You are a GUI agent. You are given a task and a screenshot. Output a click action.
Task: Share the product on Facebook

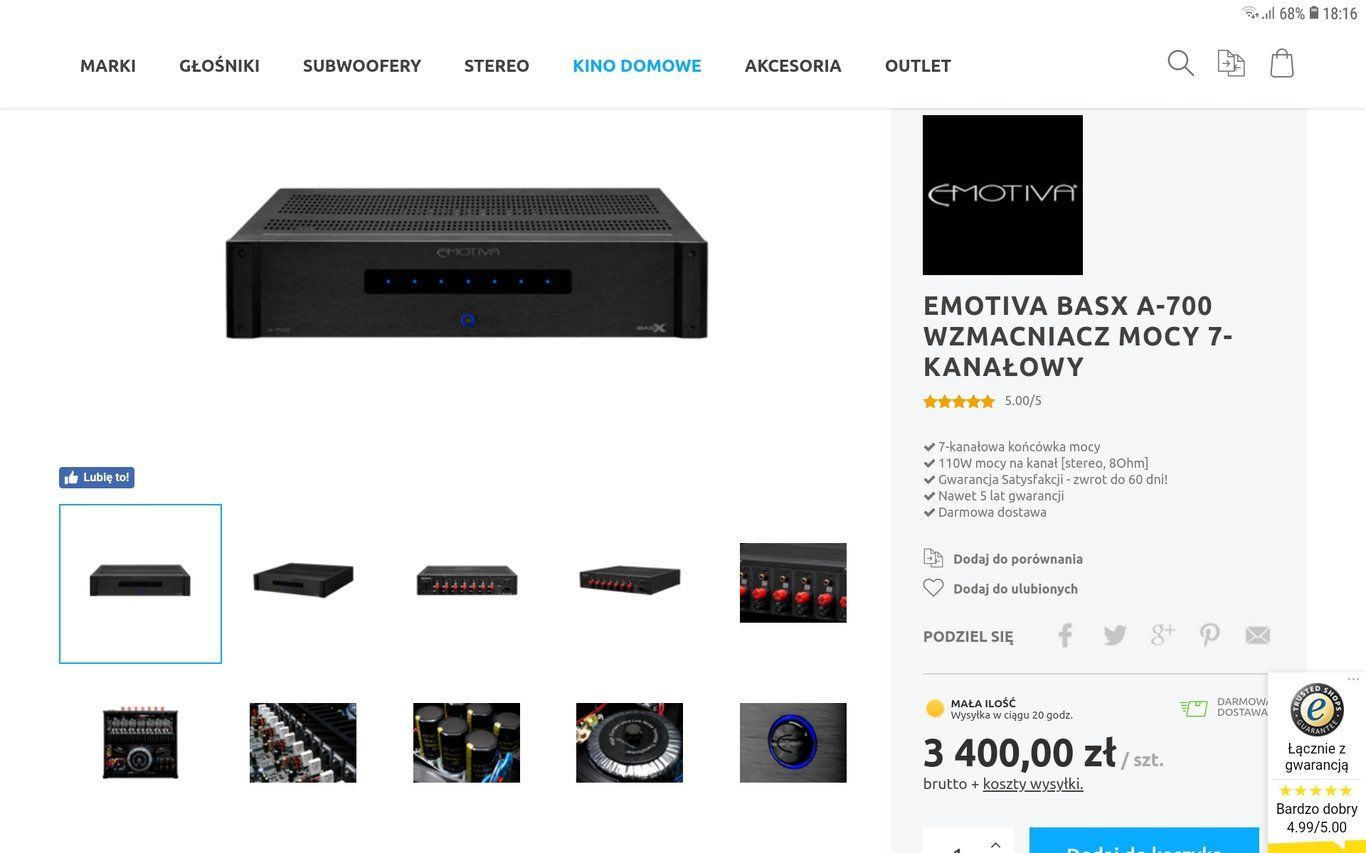point(1066,635)
